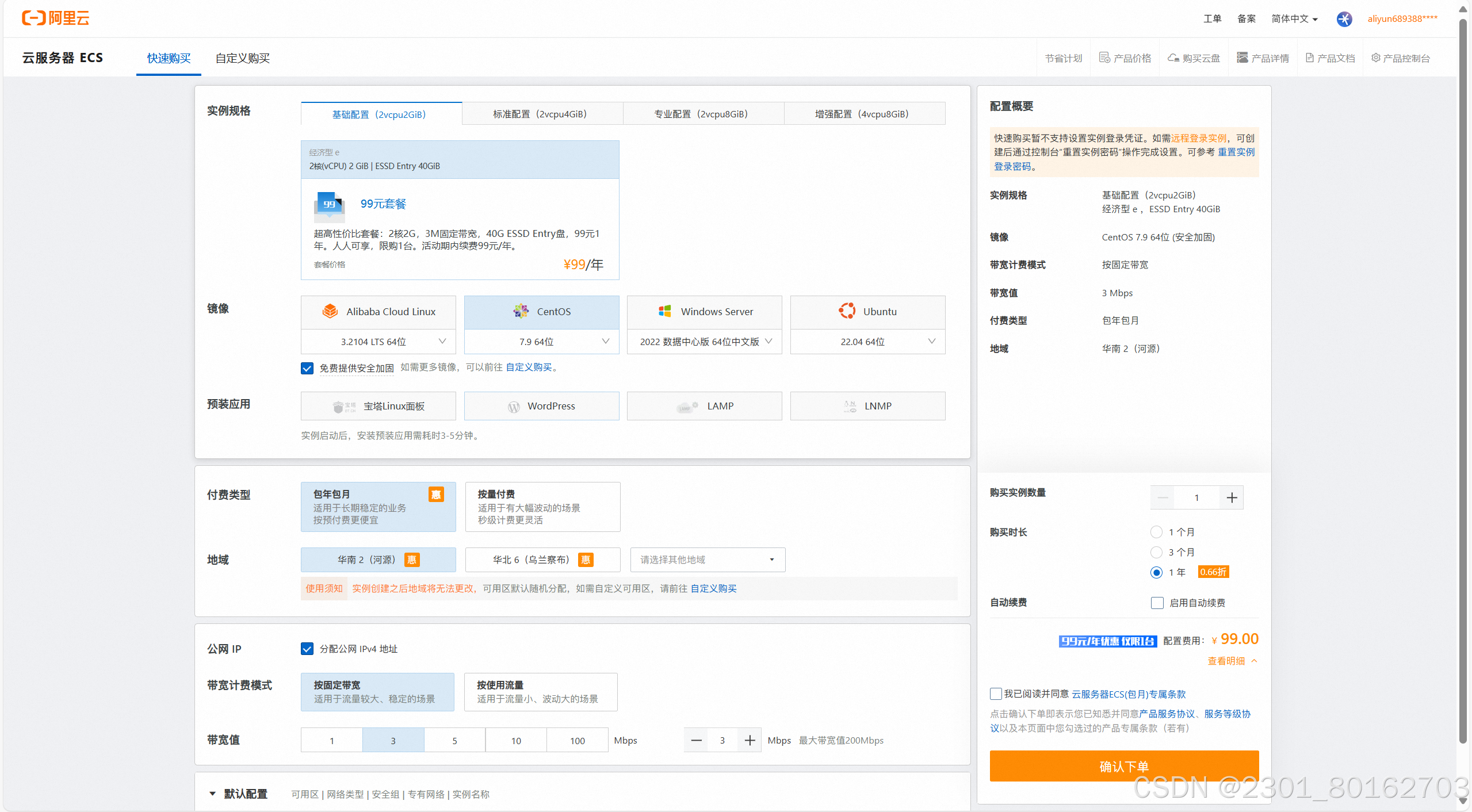Open the CentOS 7.9 64-bit version dropdown
1472x812 pixels.
coord(541,342)
